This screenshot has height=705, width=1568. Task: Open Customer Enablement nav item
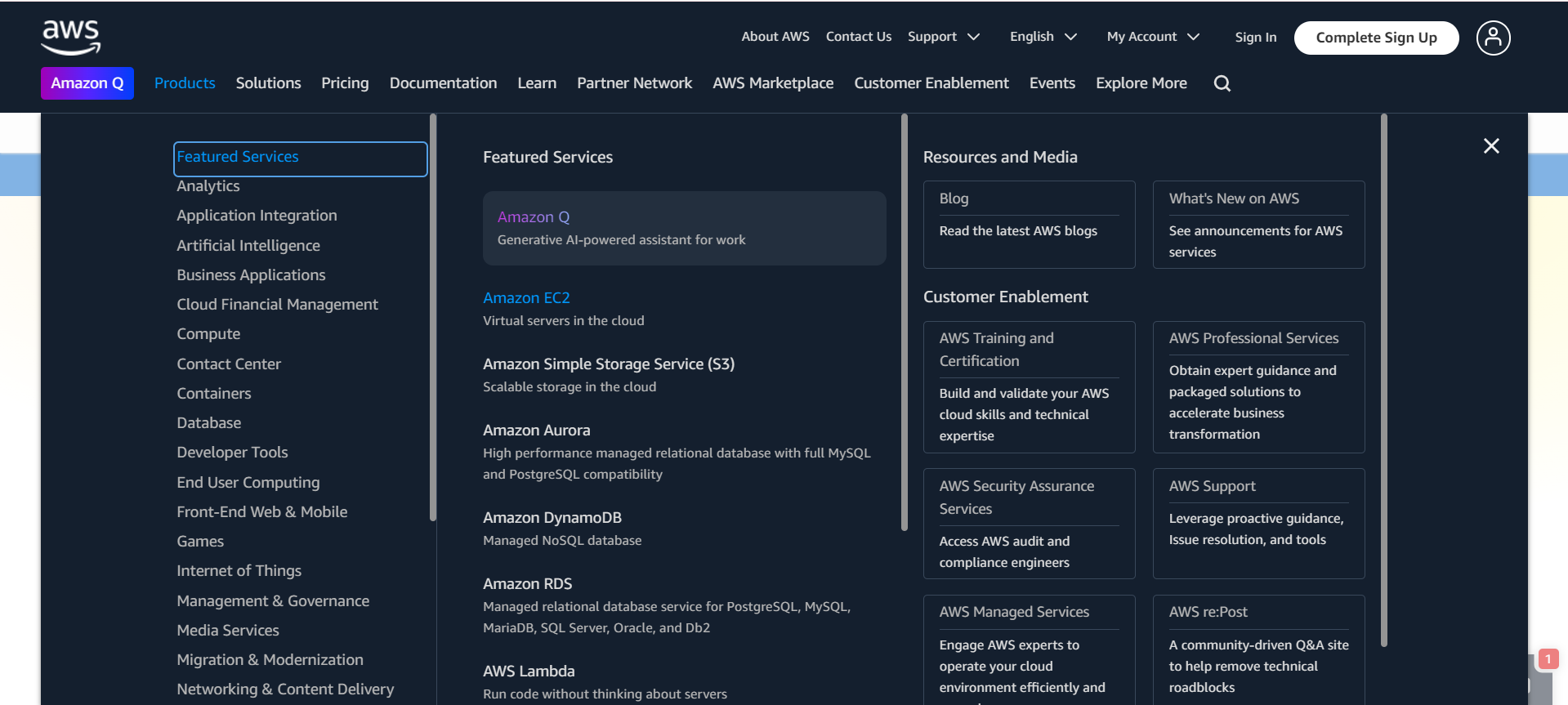tap(931, 83)
